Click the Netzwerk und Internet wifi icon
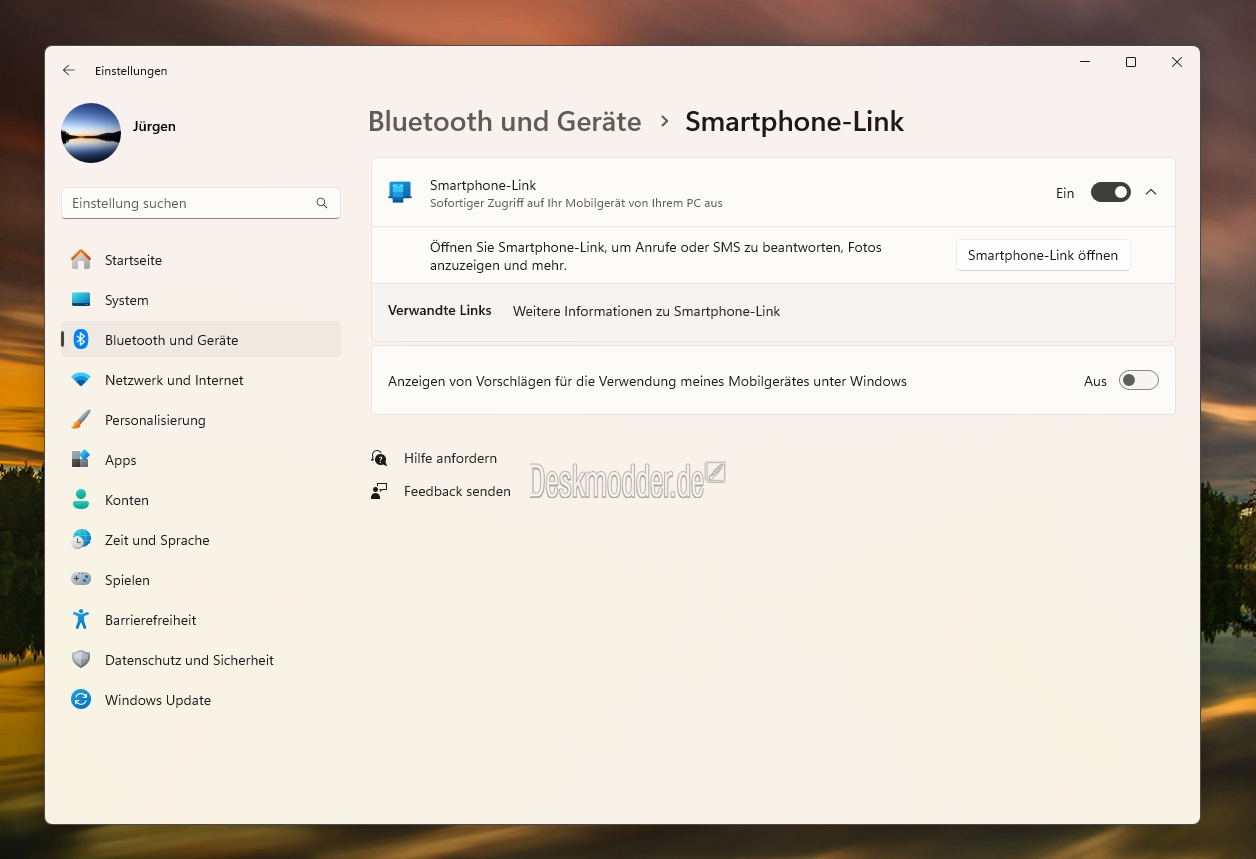 click(81, 380)
